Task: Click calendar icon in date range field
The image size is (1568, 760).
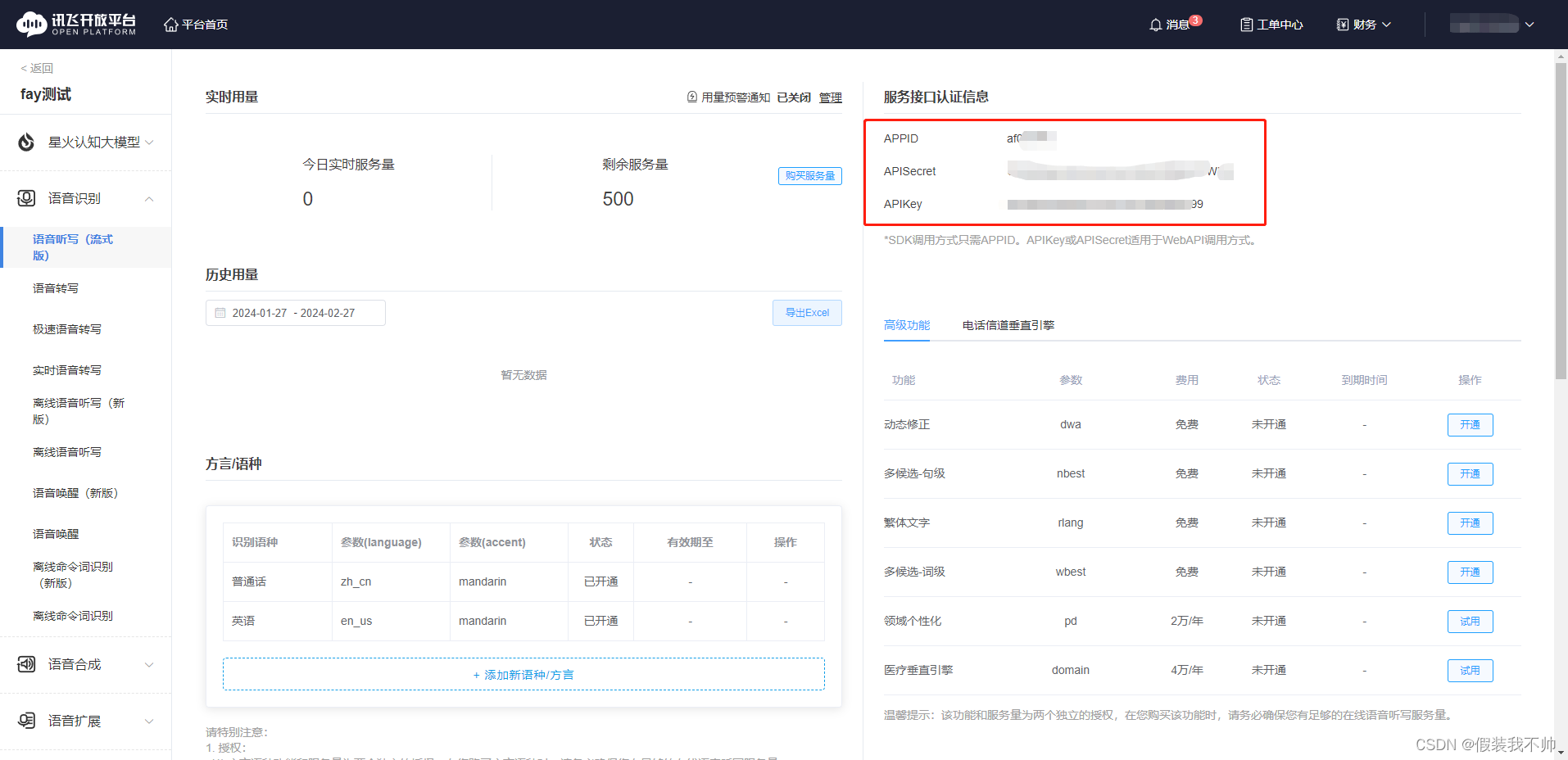Action: pyautogui.click(x=220, y=313)
